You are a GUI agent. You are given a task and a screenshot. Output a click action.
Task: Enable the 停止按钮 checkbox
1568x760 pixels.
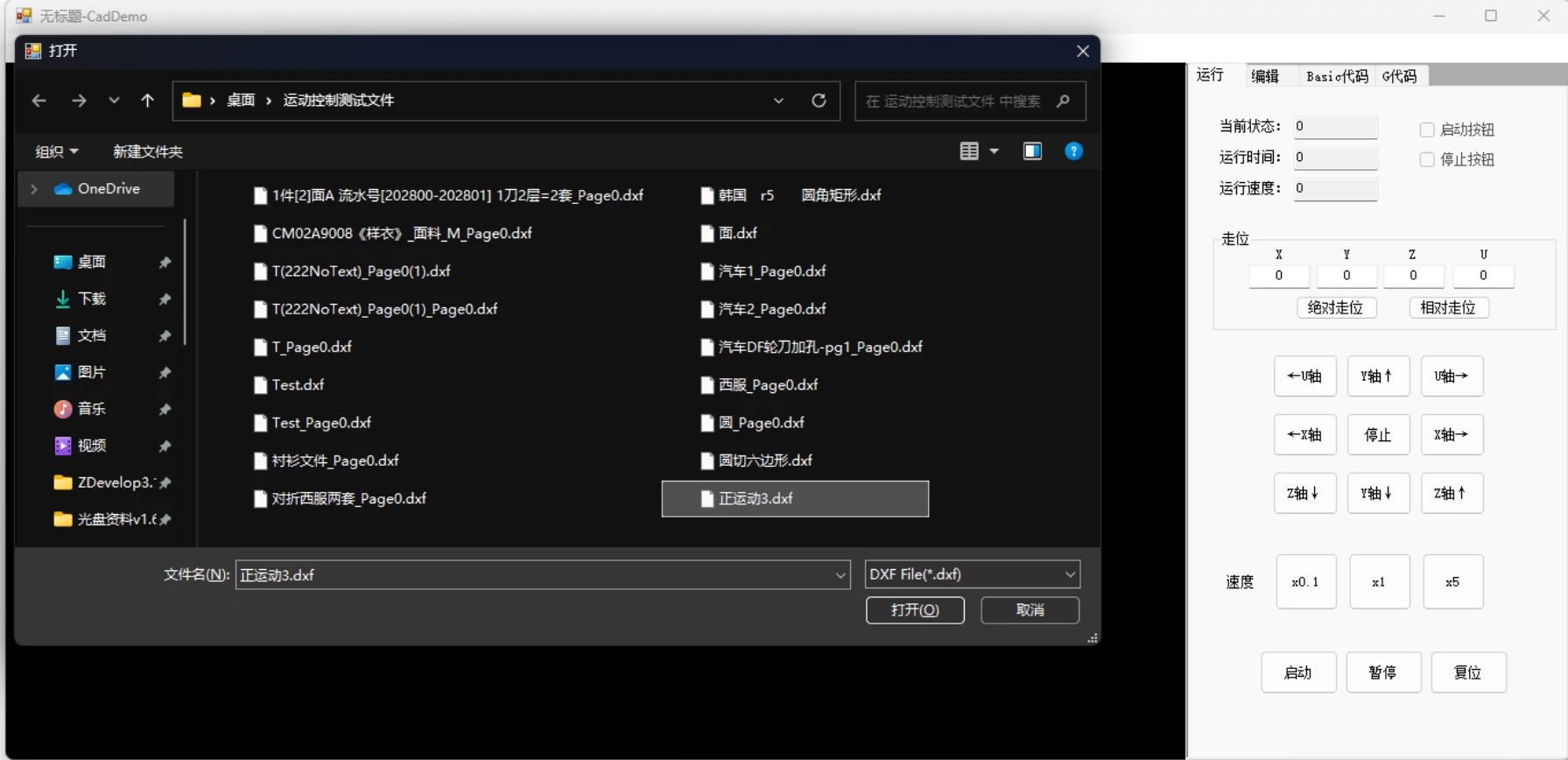click(1427, 159)
